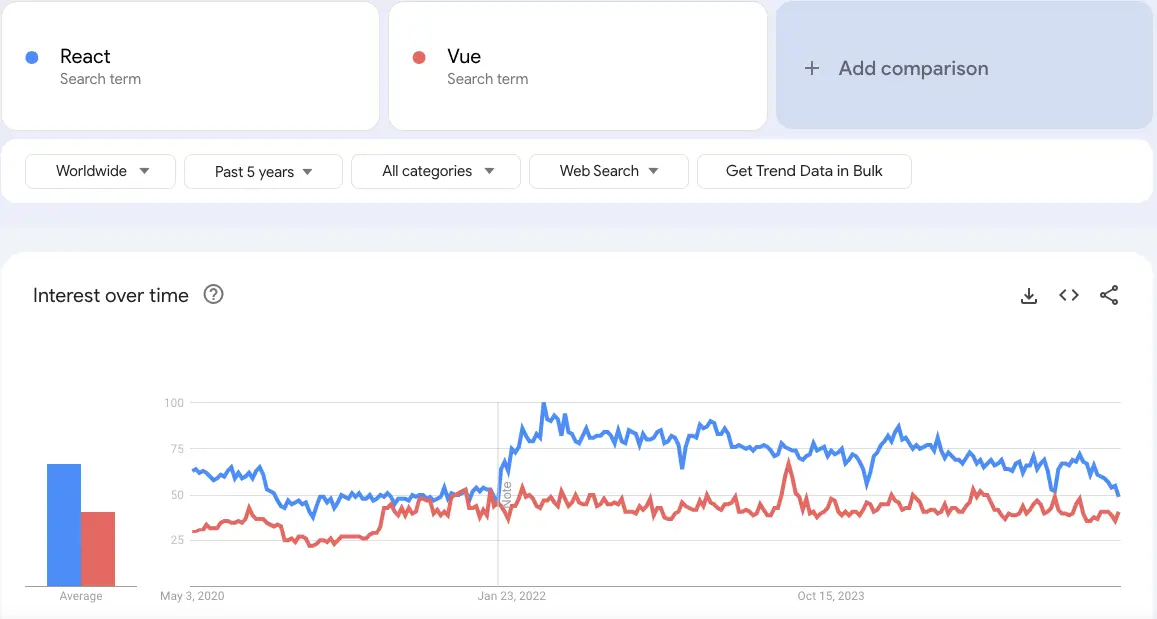Click the Add comparison panel
Viewport: 1157px width, 619px height.
[963, 67]
